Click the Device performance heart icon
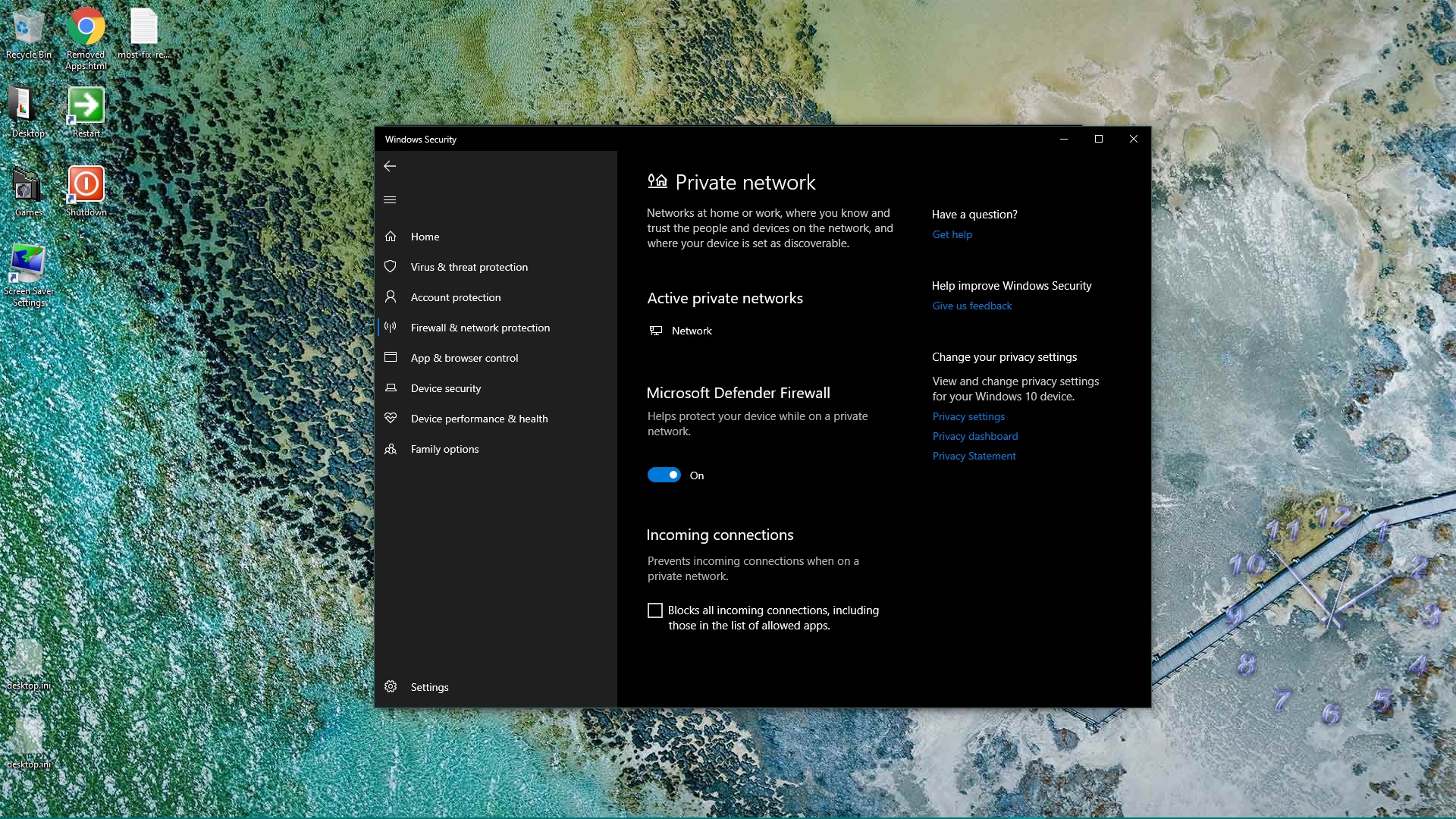This screenshot has height=819, width=1456. [x=391, y=419]
